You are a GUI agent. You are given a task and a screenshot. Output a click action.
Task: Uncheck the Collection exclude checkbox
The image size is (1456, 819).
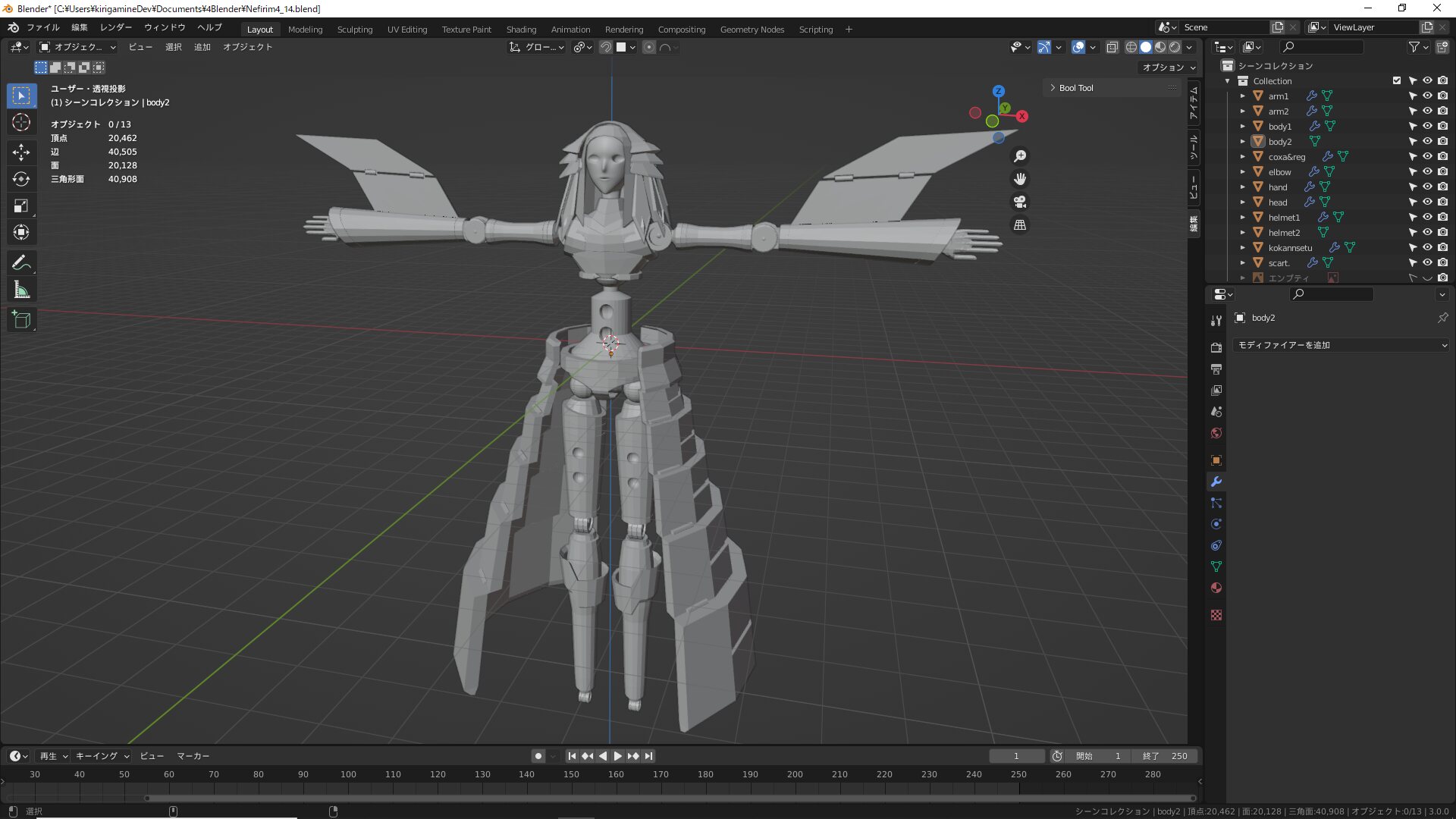(x=1397, y=80)
